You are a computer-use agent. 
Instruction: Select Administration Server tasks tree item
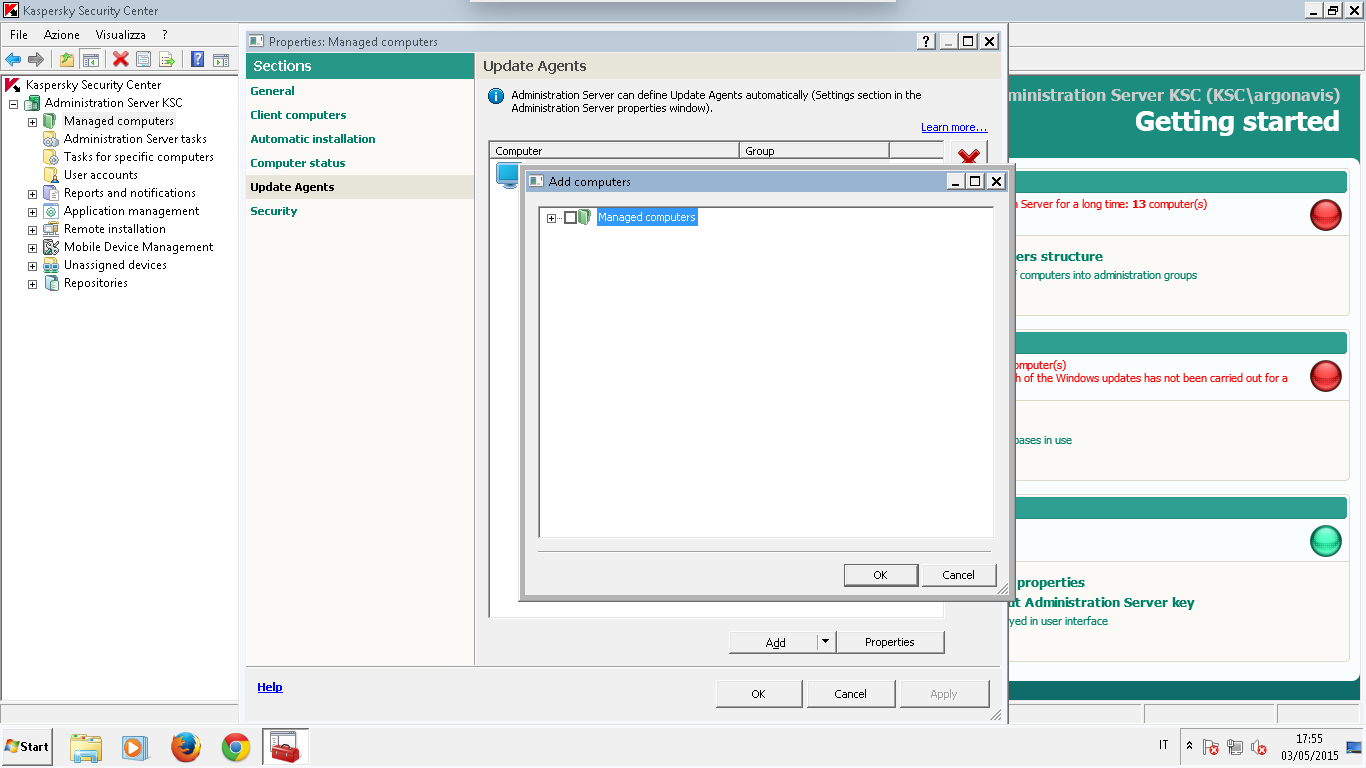point(135,139)
